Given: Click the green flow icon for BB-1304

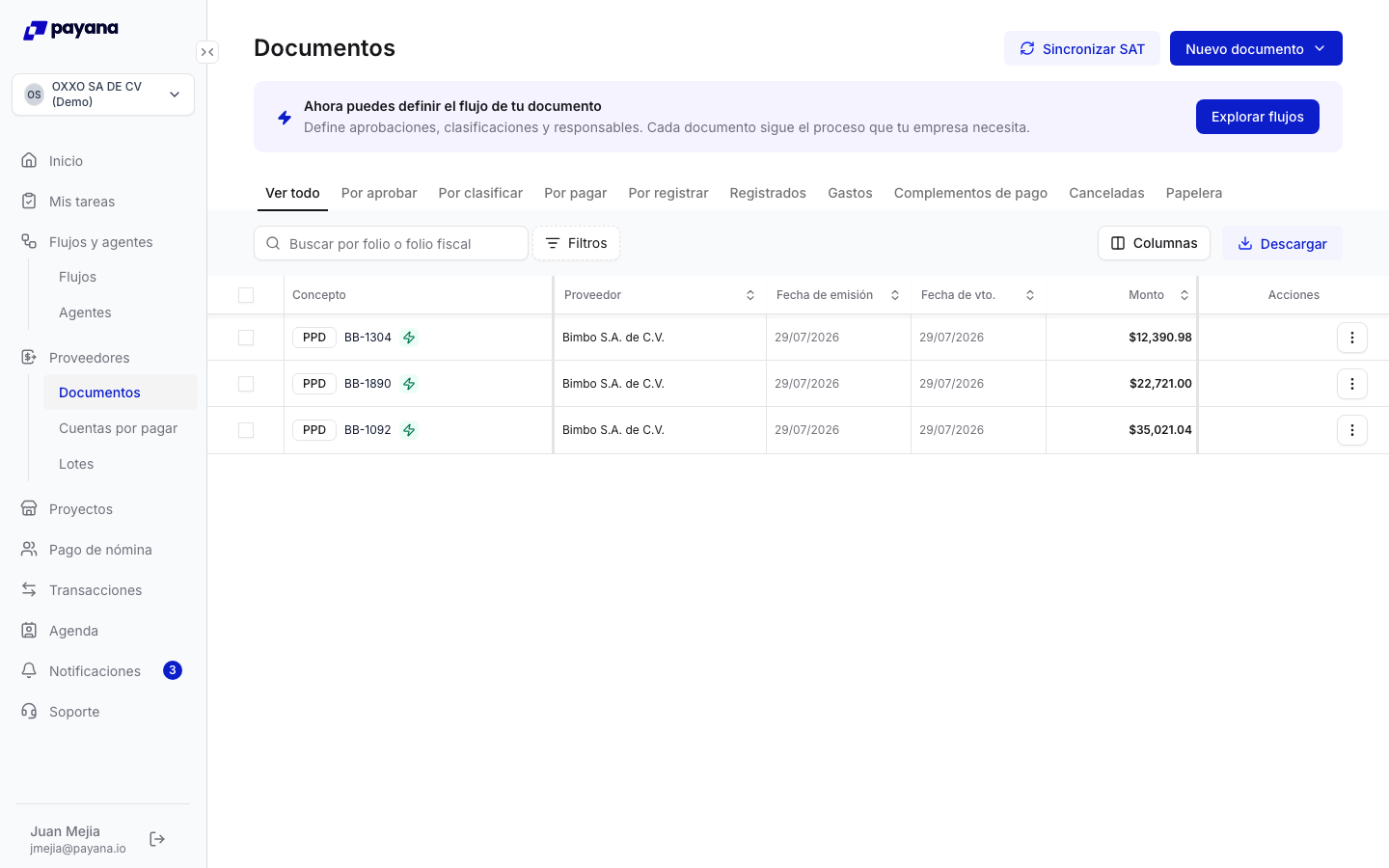Looking at the screenshot, I should tap(409, 338).
